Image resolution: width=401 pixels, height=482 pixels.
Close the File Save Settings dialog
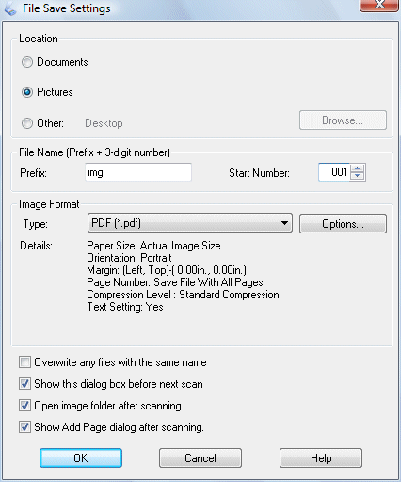(379, 5)
